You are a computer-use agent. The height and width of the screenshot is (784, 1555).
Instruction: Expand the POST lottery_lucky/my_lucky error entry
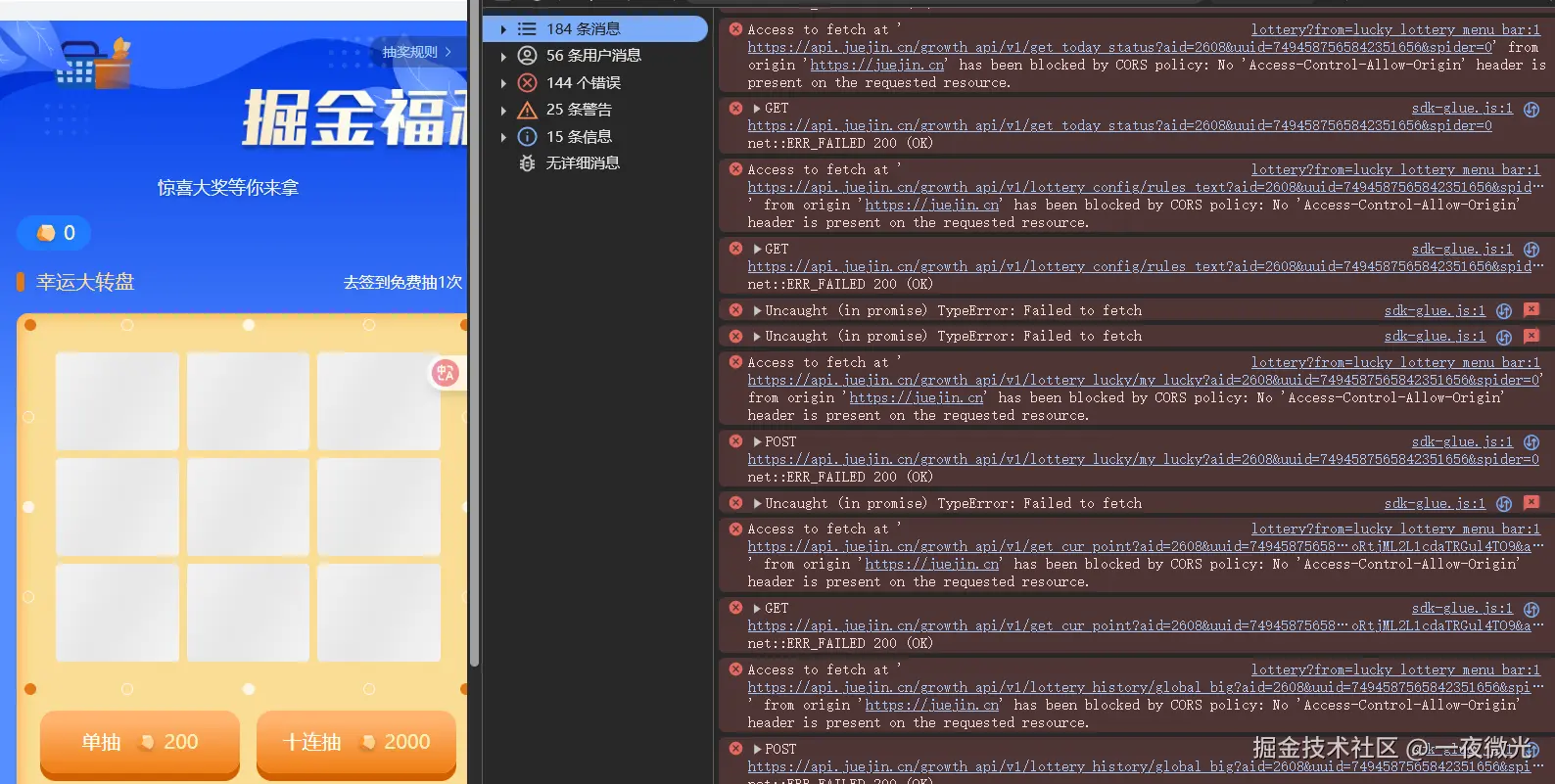(757, 441)
